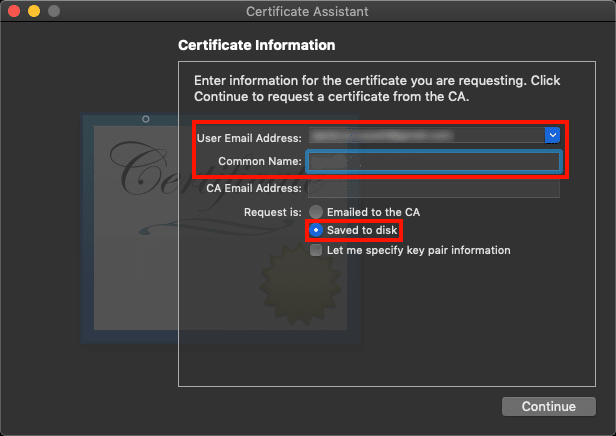
Task: Close the Certificate Assistant window
Action: 14,11
